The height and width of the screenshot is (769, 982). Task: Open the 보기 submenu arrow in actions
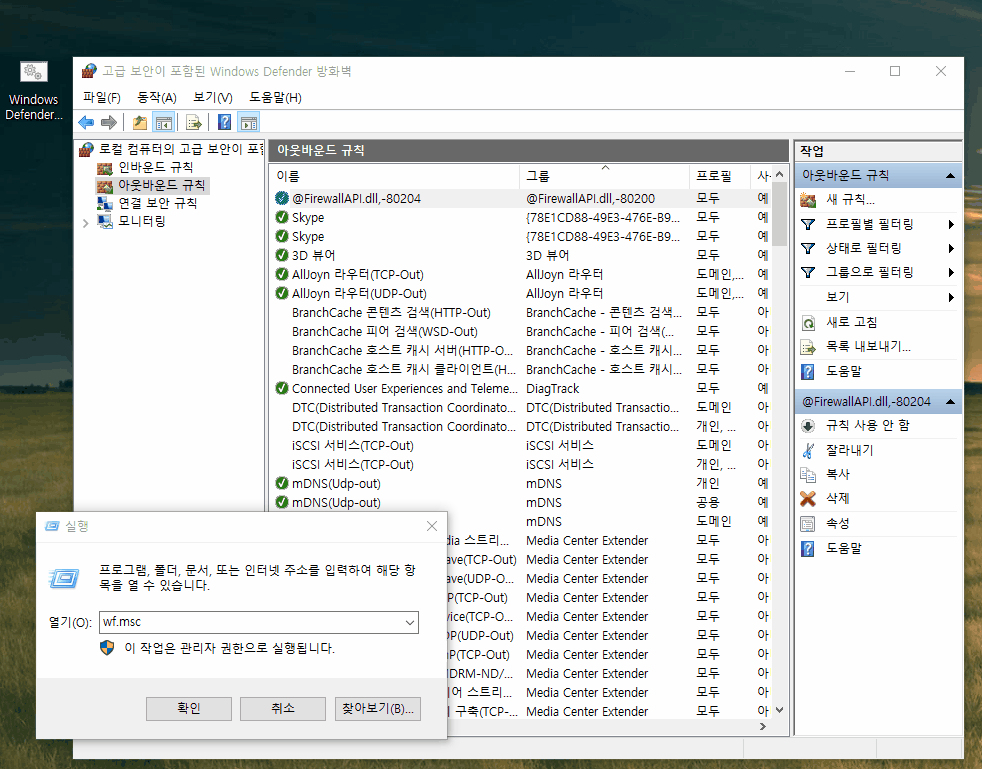pos(951,297)
